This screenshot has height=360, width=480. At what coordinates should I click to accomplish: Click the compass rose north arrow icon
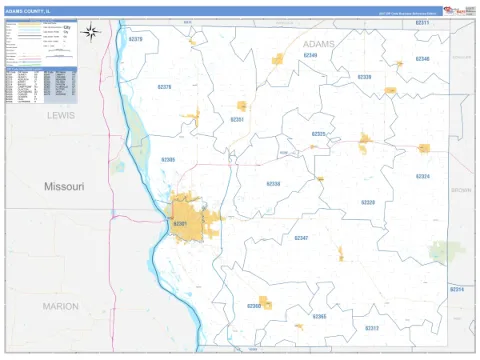click(x=91, y=32)
